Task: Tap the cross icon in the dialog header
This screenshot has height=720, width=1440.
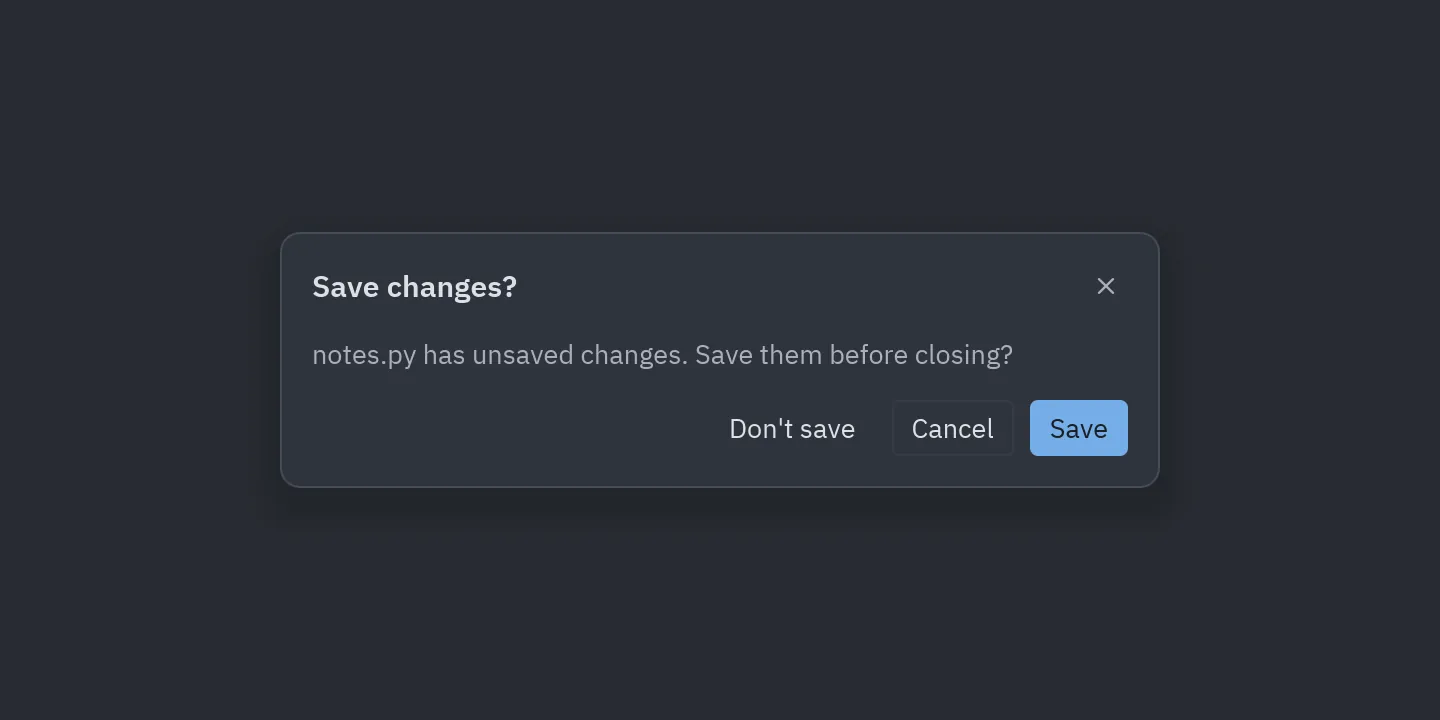Action: click(1105, 286)
